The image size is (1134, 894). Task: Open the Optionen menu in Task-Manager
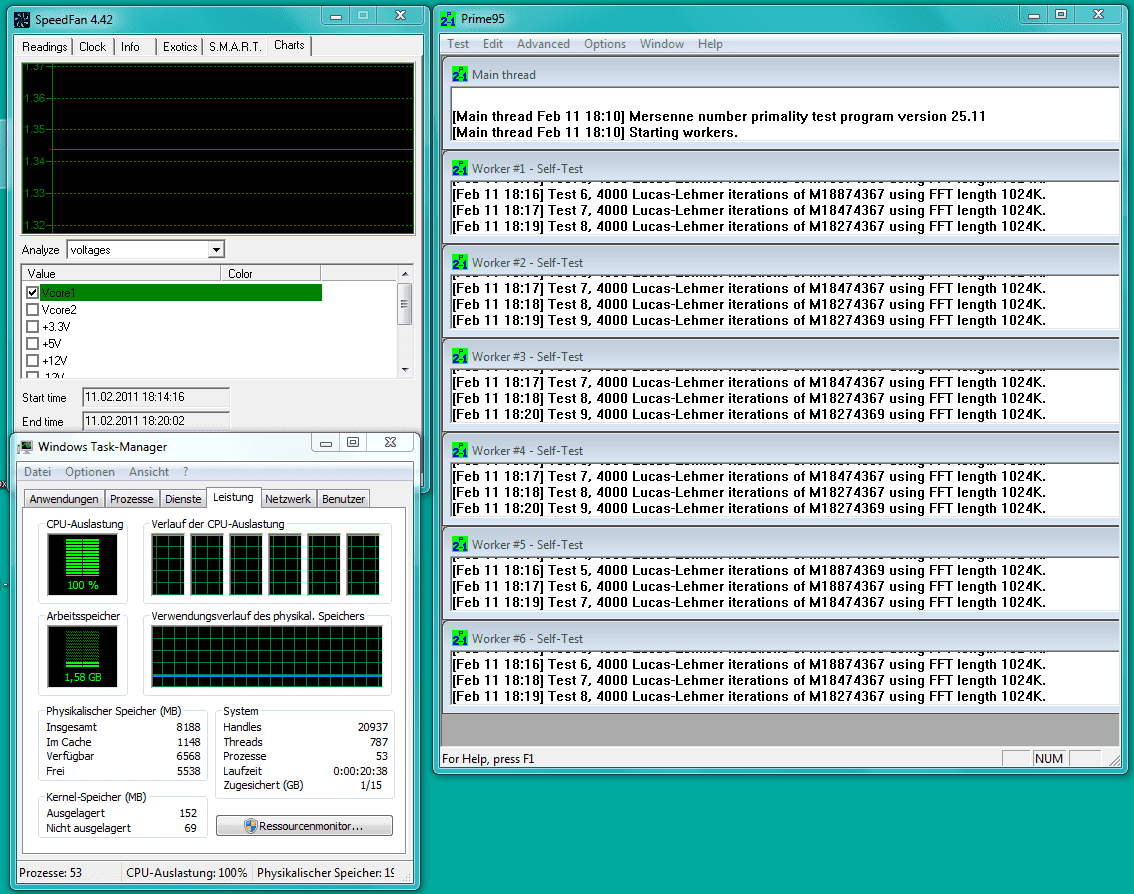[90, 472]
